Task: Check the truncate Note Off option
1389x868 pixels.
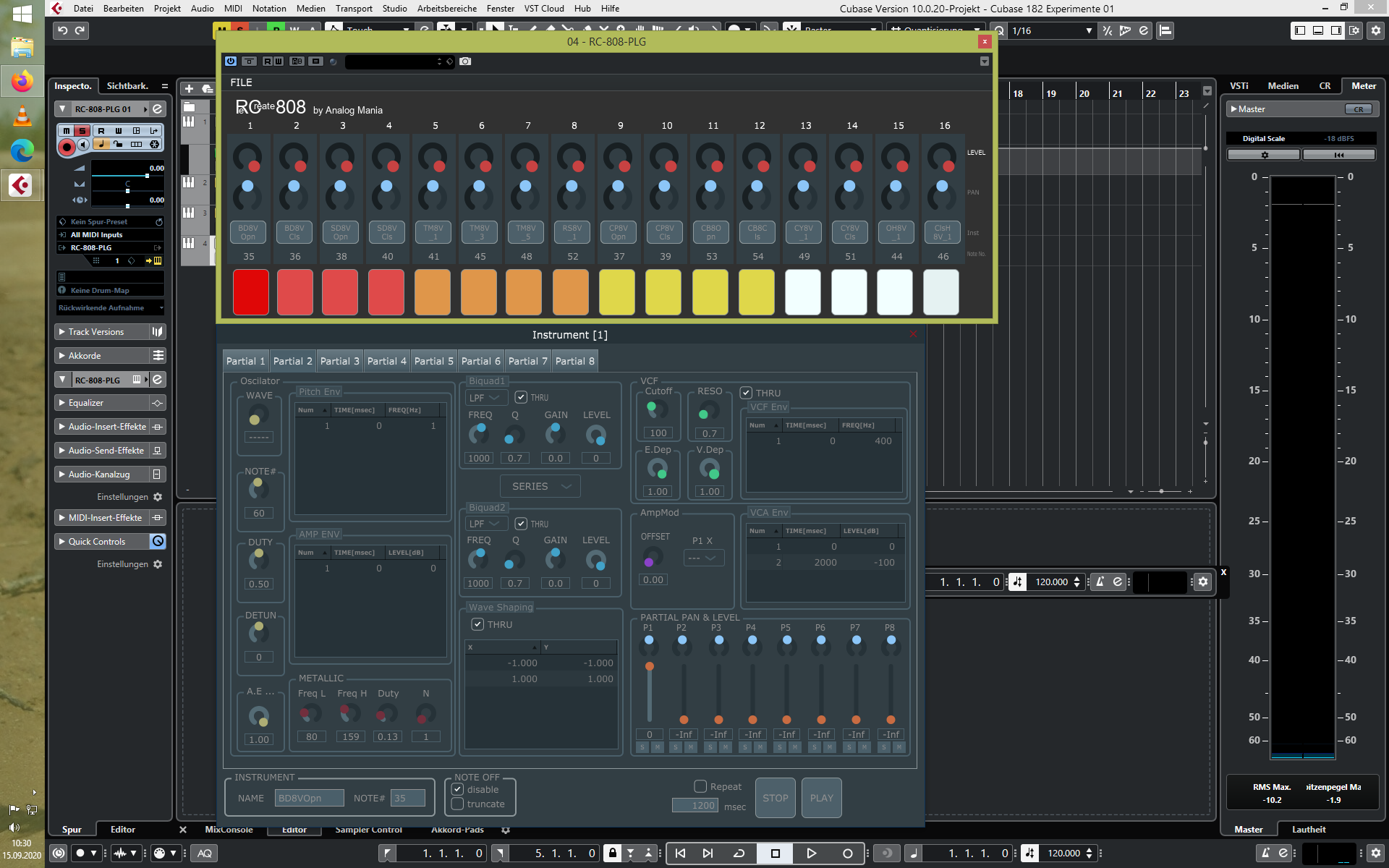Action: click(x=458, y=804)
